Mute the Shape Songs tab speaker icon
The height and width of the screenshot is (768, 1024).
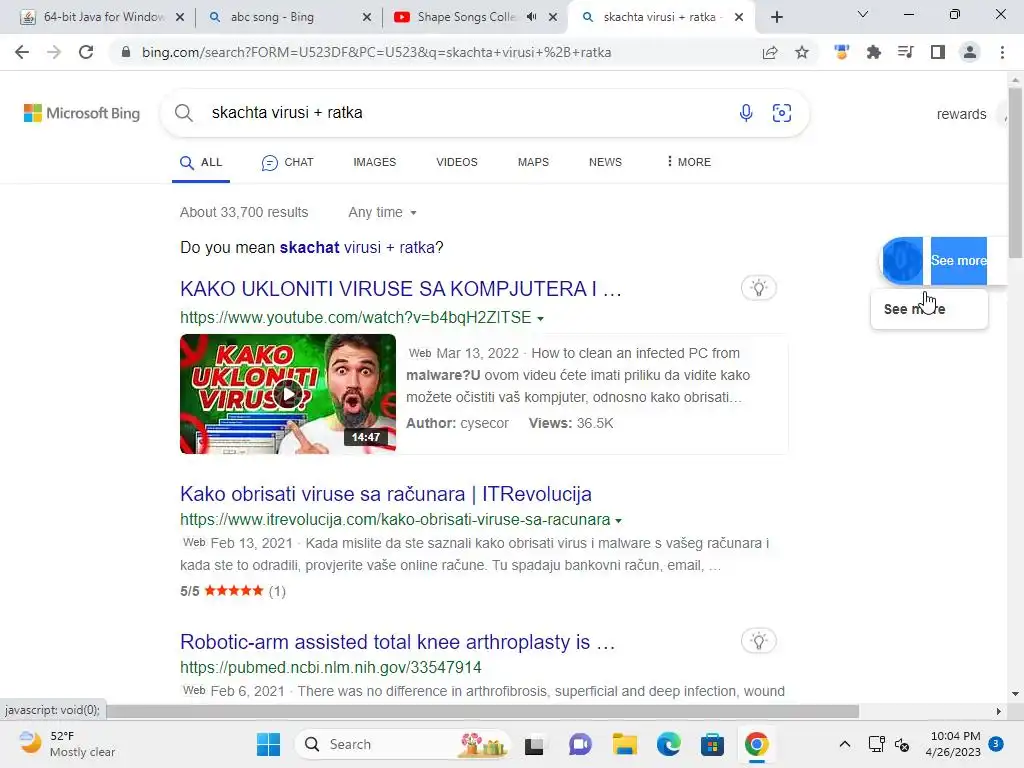click(x=532, y=17)
